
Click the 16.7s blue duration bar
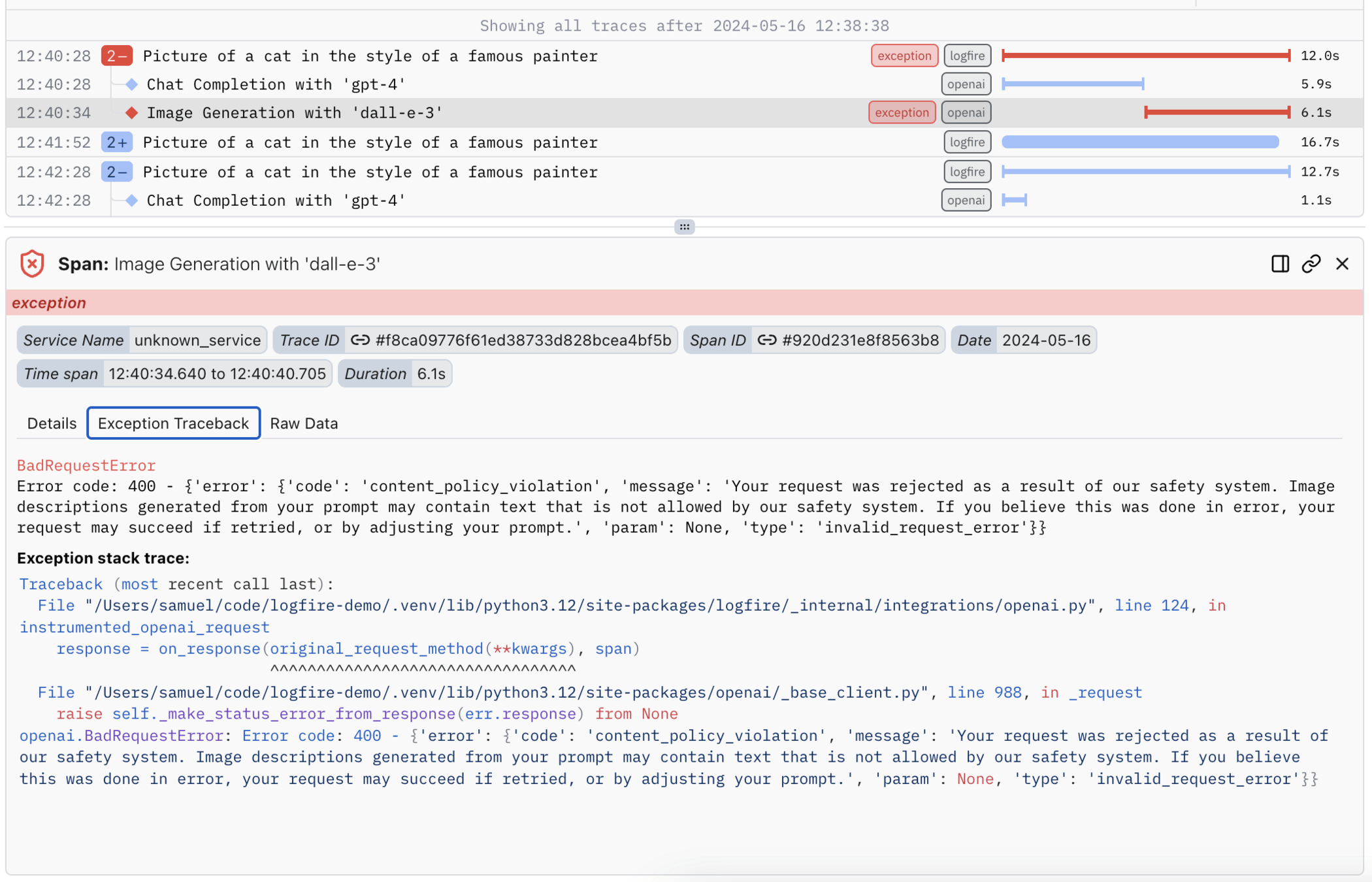click(1139, 142)
